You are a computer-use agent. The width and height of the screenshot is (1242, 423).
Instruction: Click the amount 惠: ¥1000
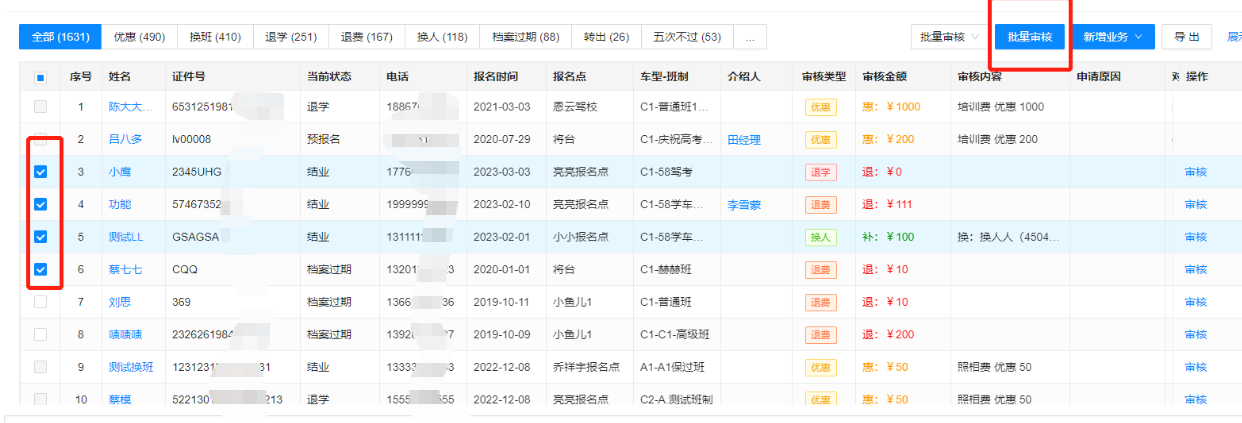(891, 107)
